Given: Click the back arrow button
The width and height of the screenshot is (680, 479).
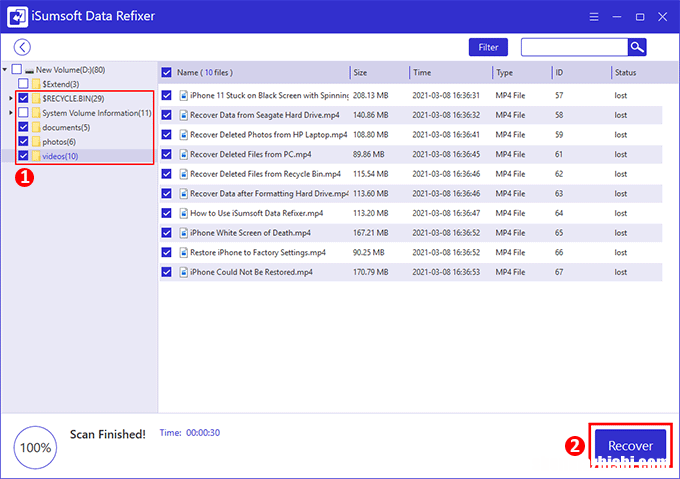Looking at the screenshot, I should pyautogui.click(x=22, y=47).
